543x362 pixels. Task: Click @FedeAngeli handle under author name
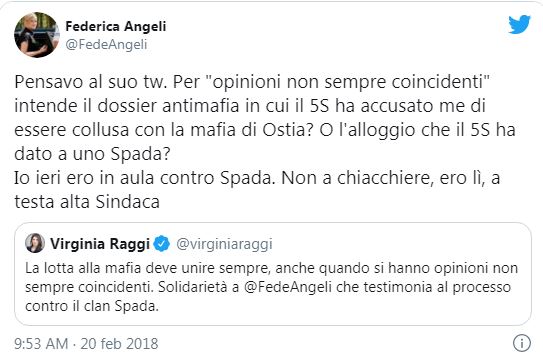pos(106,44)
